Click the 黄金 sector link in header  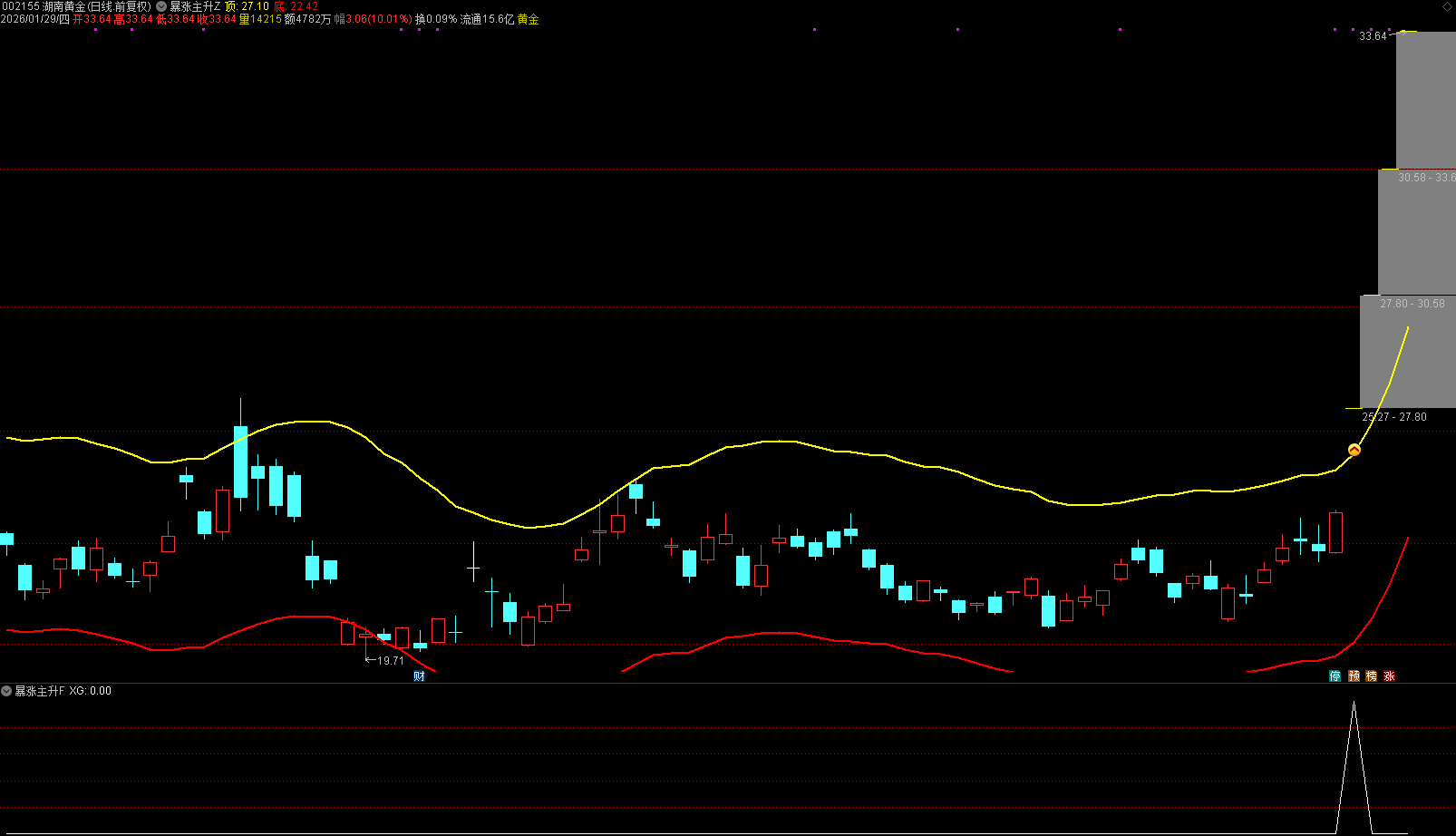(x=528, y=19)
